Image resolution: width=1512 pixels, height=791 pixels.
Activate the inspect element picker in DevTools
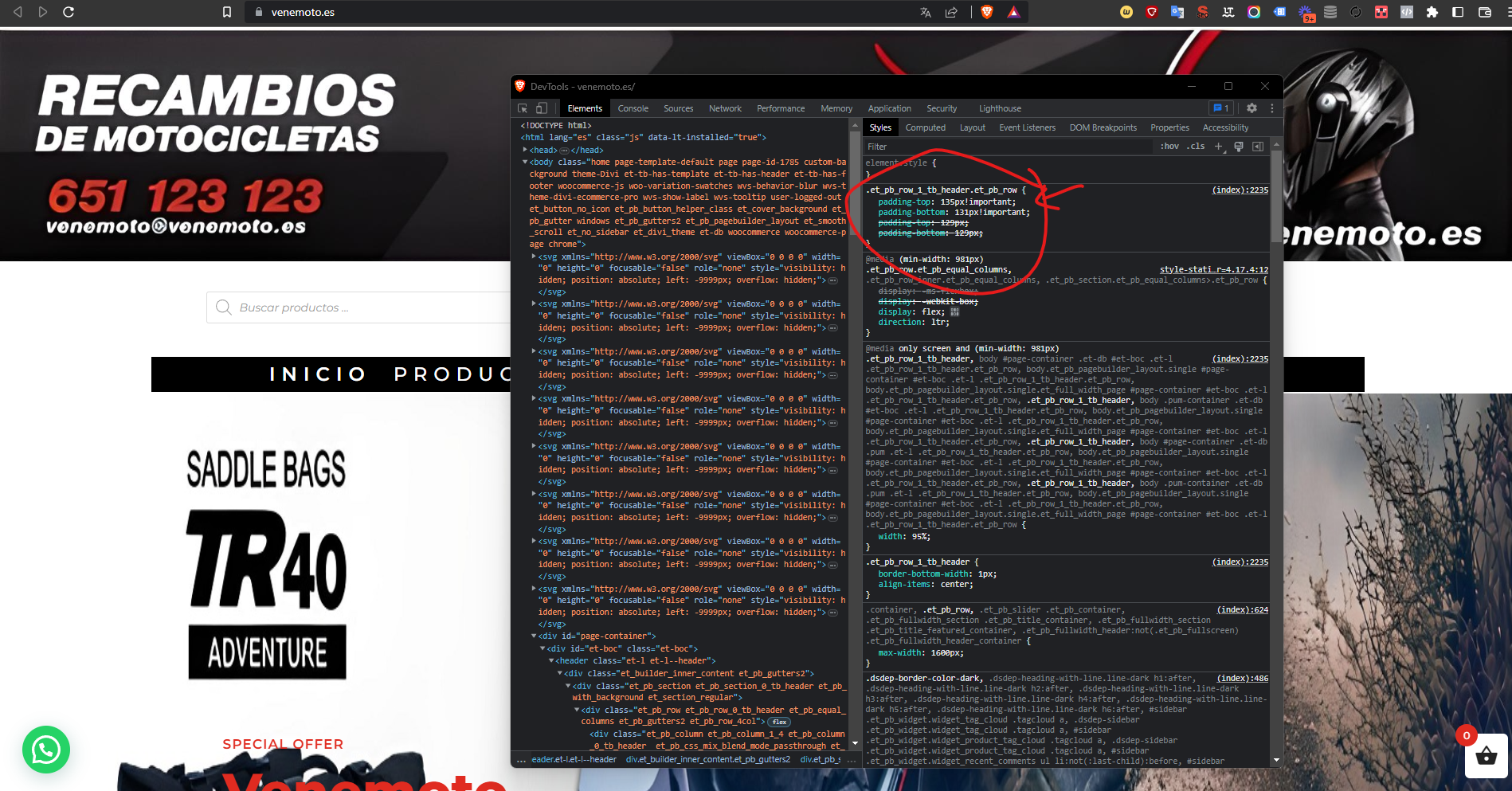pyautogui.click(x=523, y=108)
